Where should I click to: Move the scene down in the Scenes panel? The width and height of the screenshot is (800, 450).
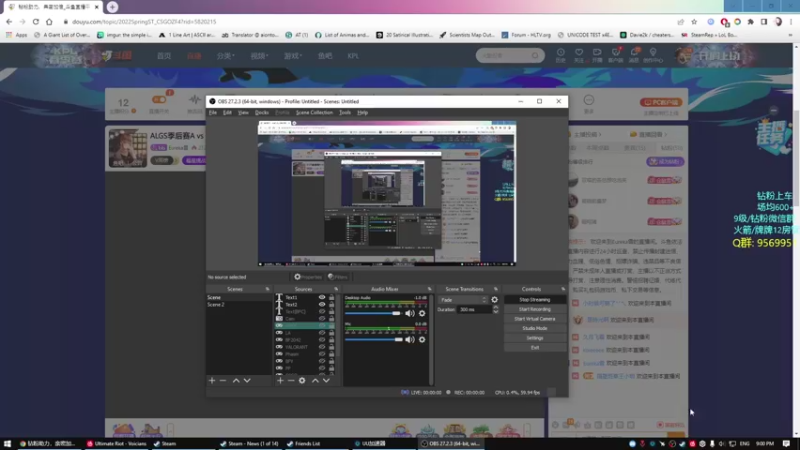[247, 381]
